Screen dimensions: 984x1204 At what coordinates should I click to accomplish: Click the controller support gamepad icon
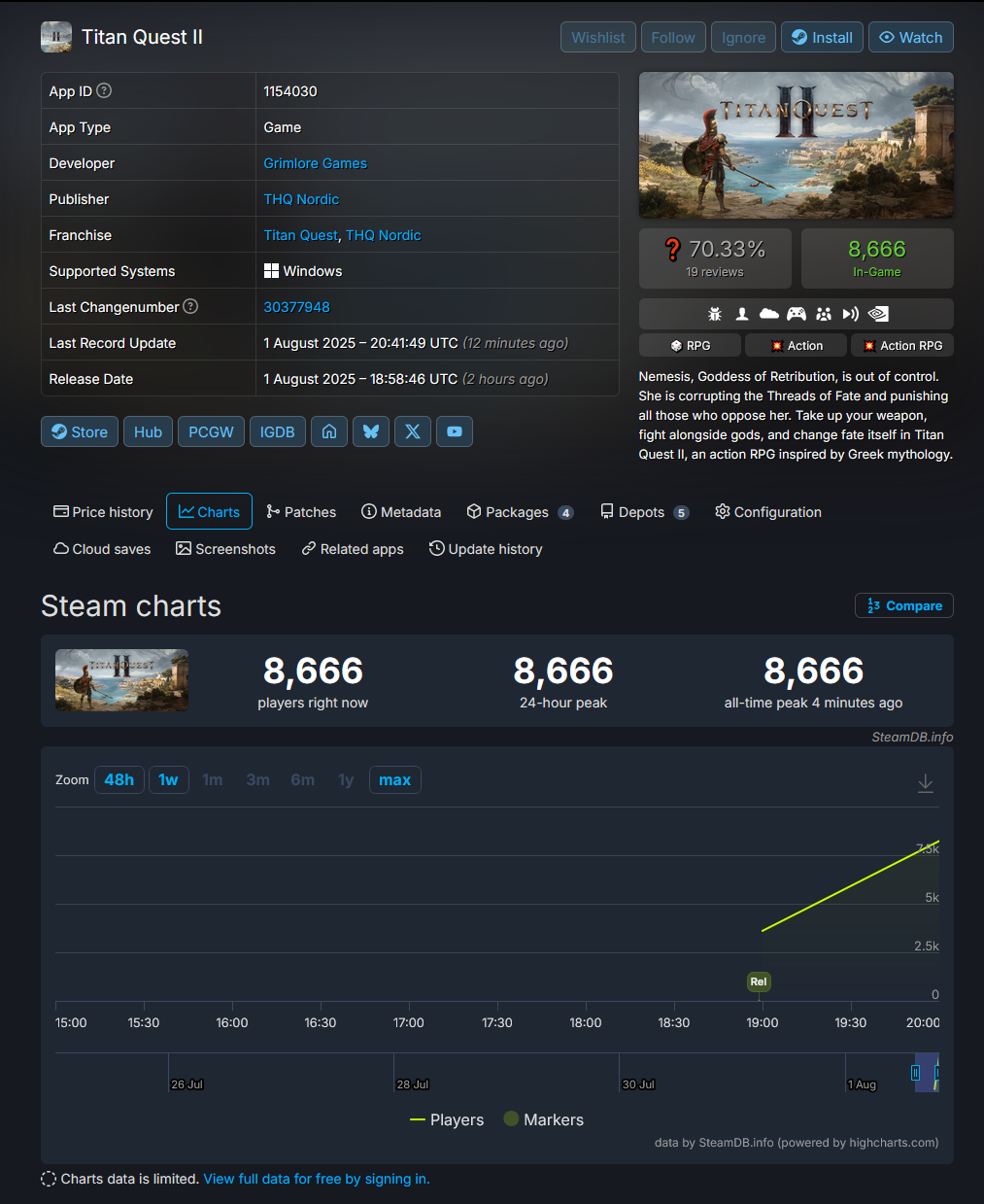coord(796,314)
